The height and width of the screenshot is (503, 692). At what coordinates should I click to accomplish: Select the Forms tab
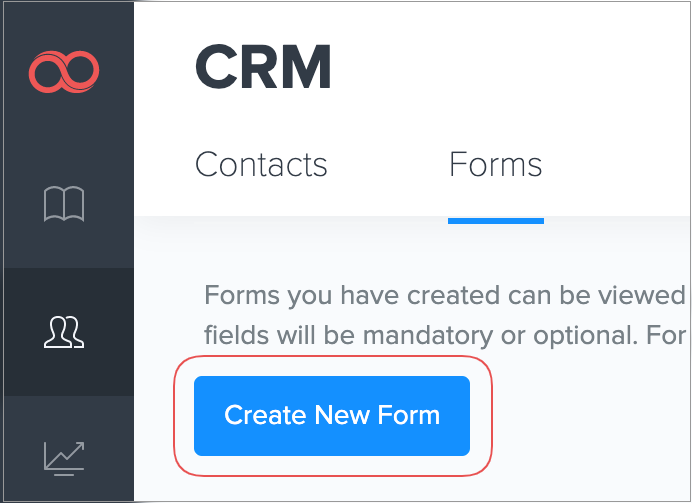495,164
